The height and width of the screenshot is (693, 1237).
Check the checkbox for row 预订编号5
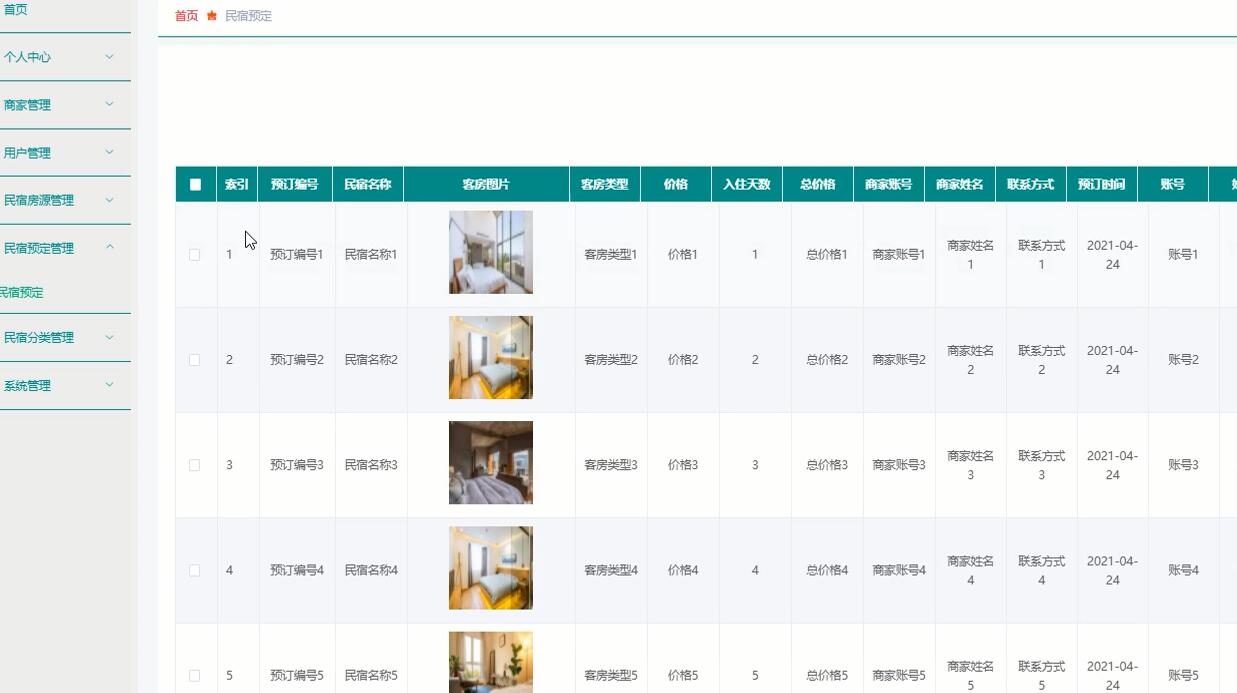point(195,675)
